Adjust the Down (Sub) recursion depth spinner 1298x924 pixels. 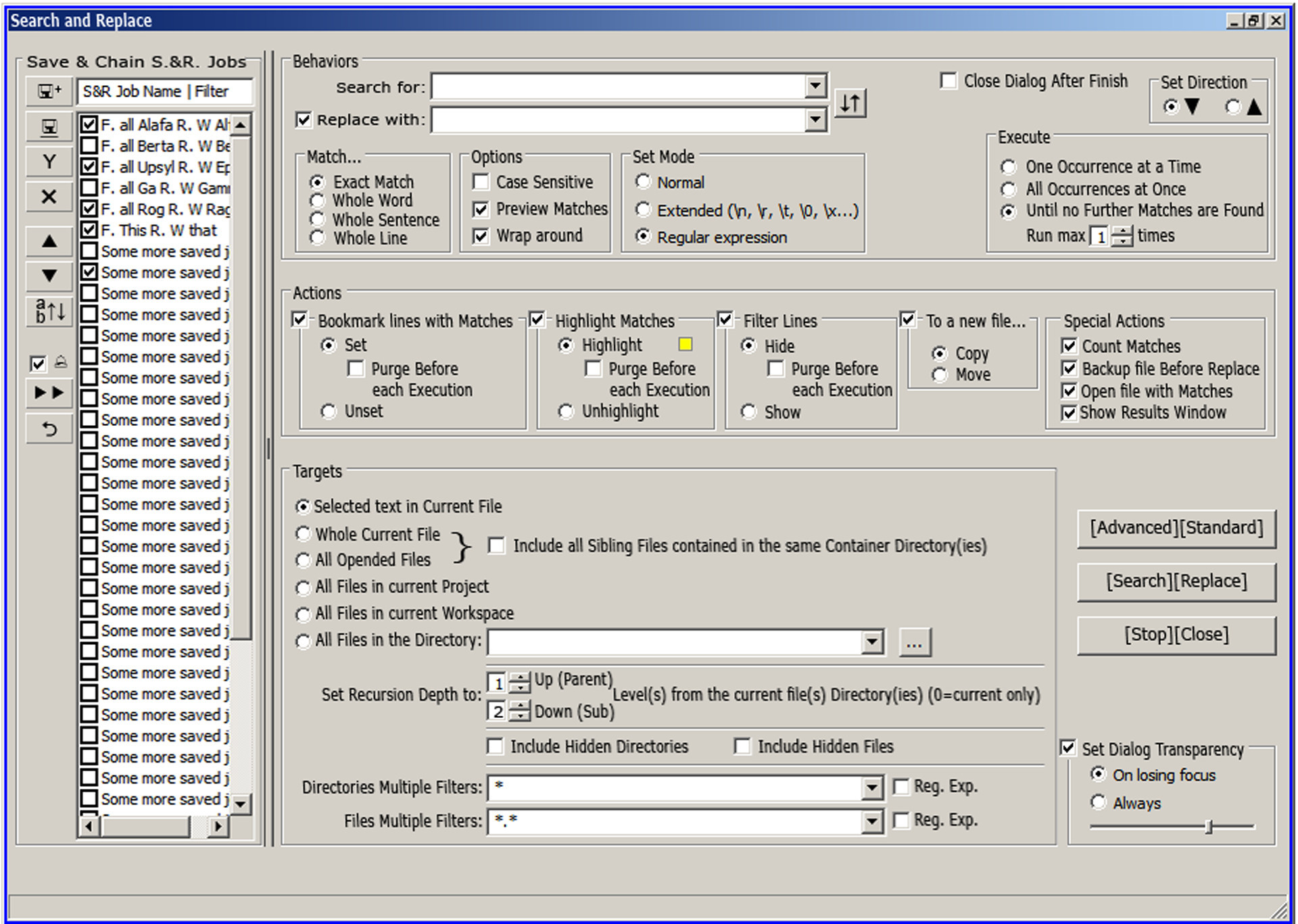pos(519,711)
